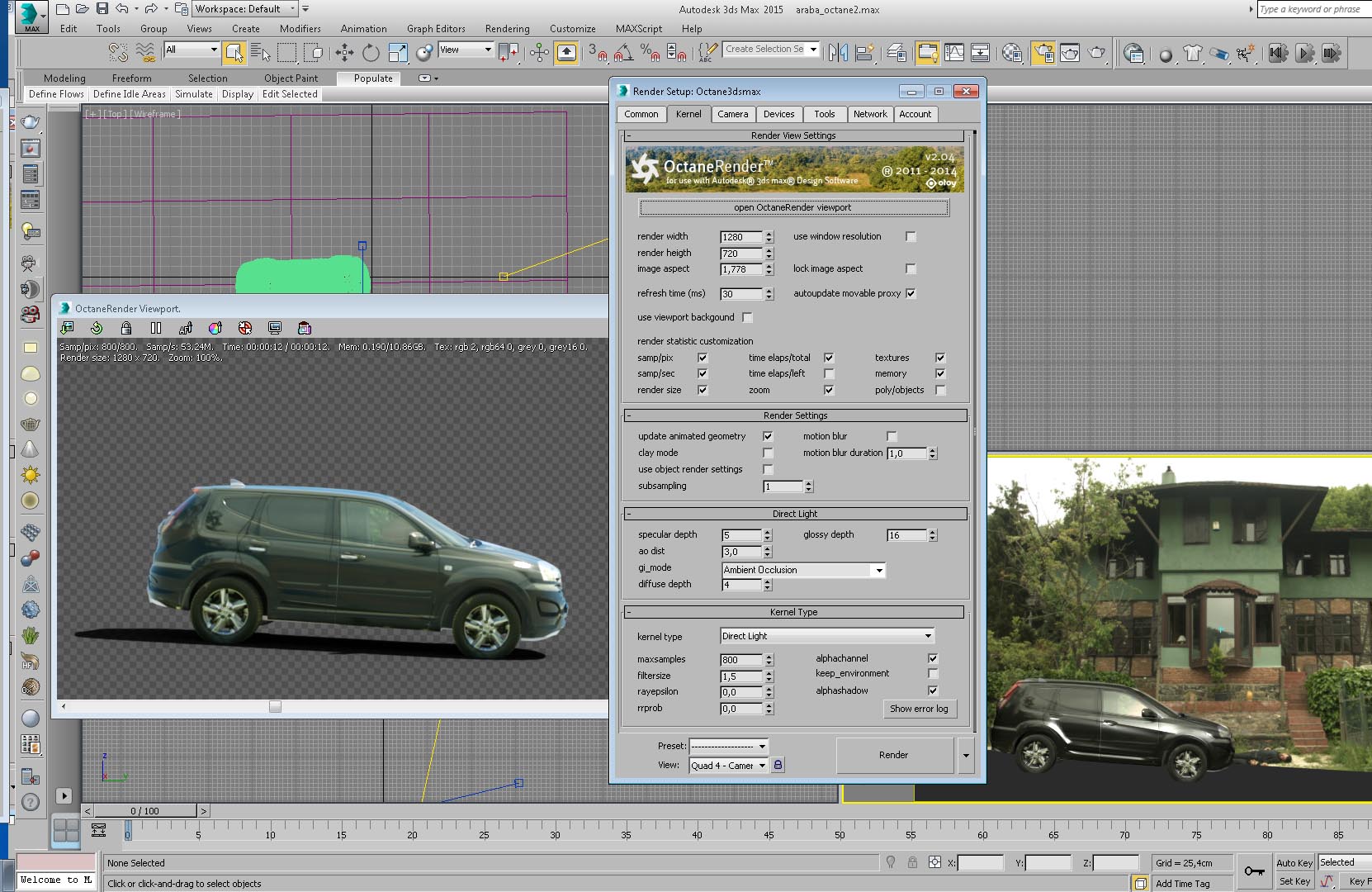
Task: Open the Material Editor from the toolbar
Action: click(1012, 53)
